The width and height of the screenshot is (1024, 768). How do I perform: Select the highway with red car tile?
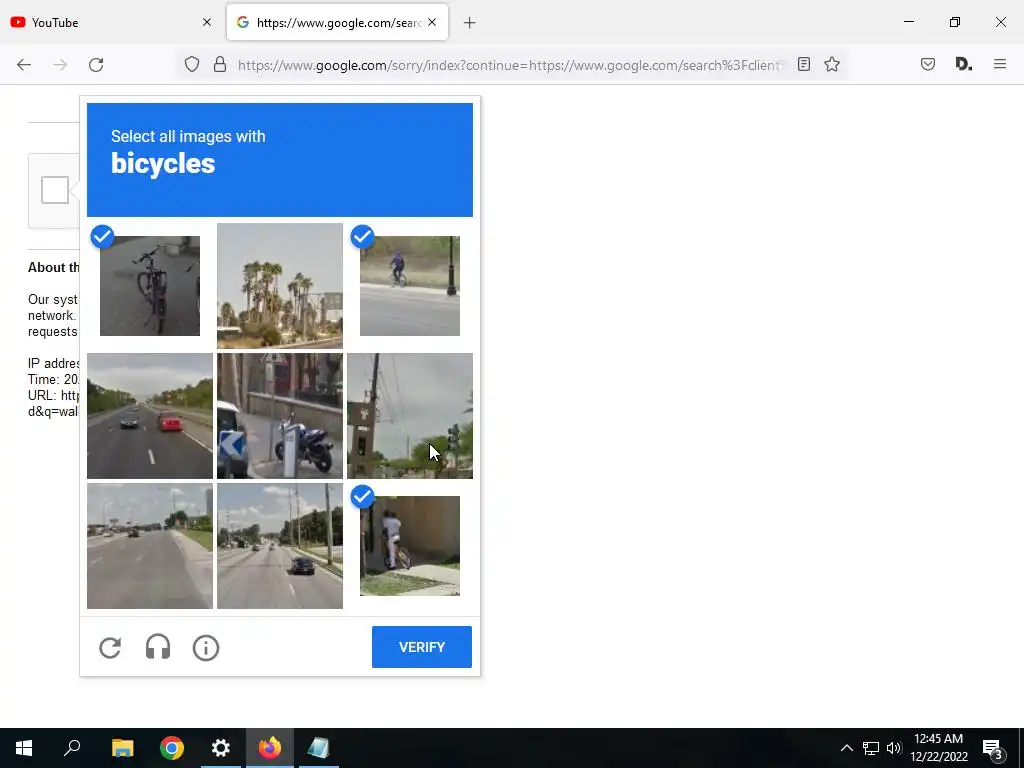point(150,416)
